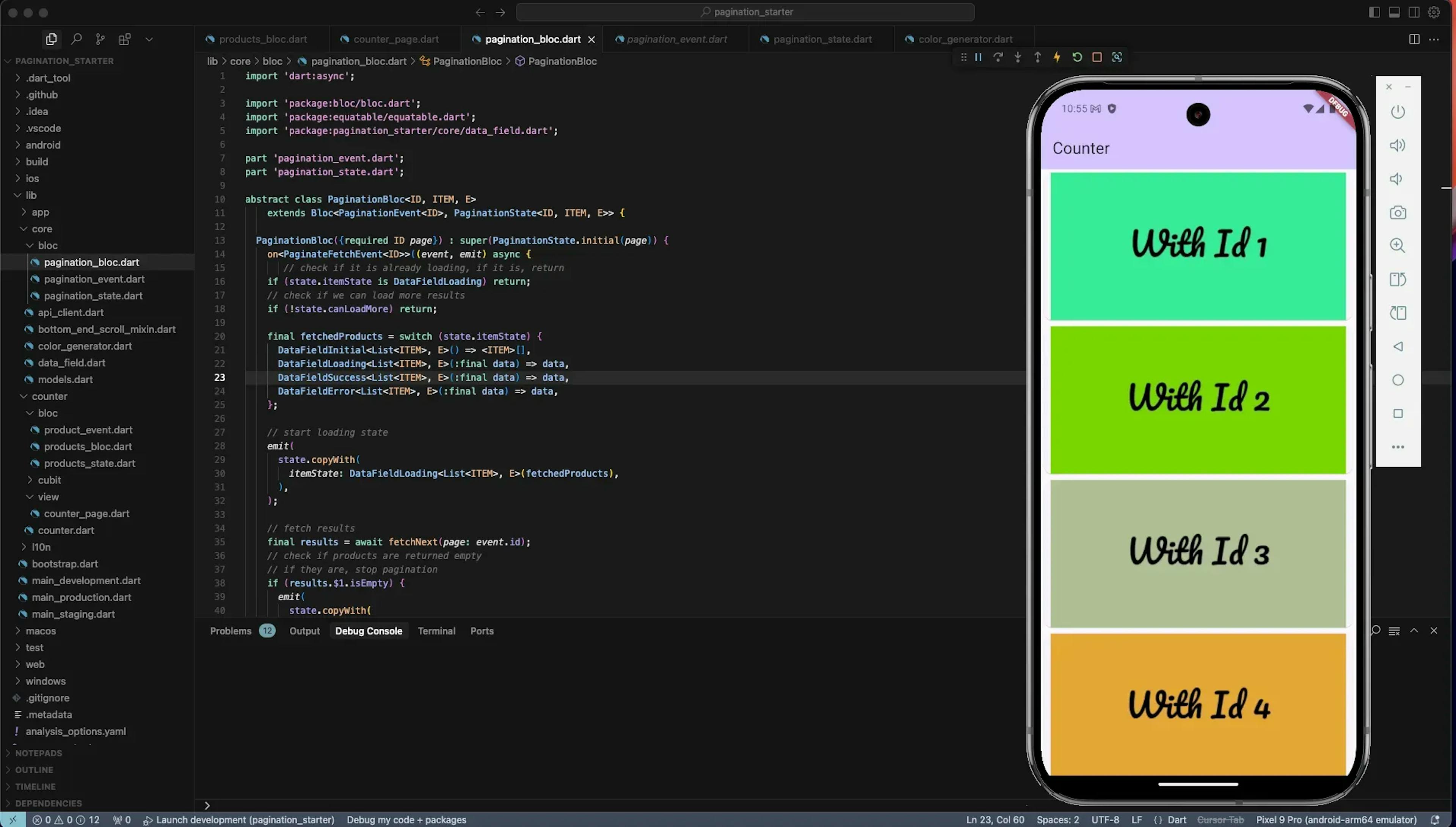Increase emulator volume with the volume up icon

tap(1398, 145)
